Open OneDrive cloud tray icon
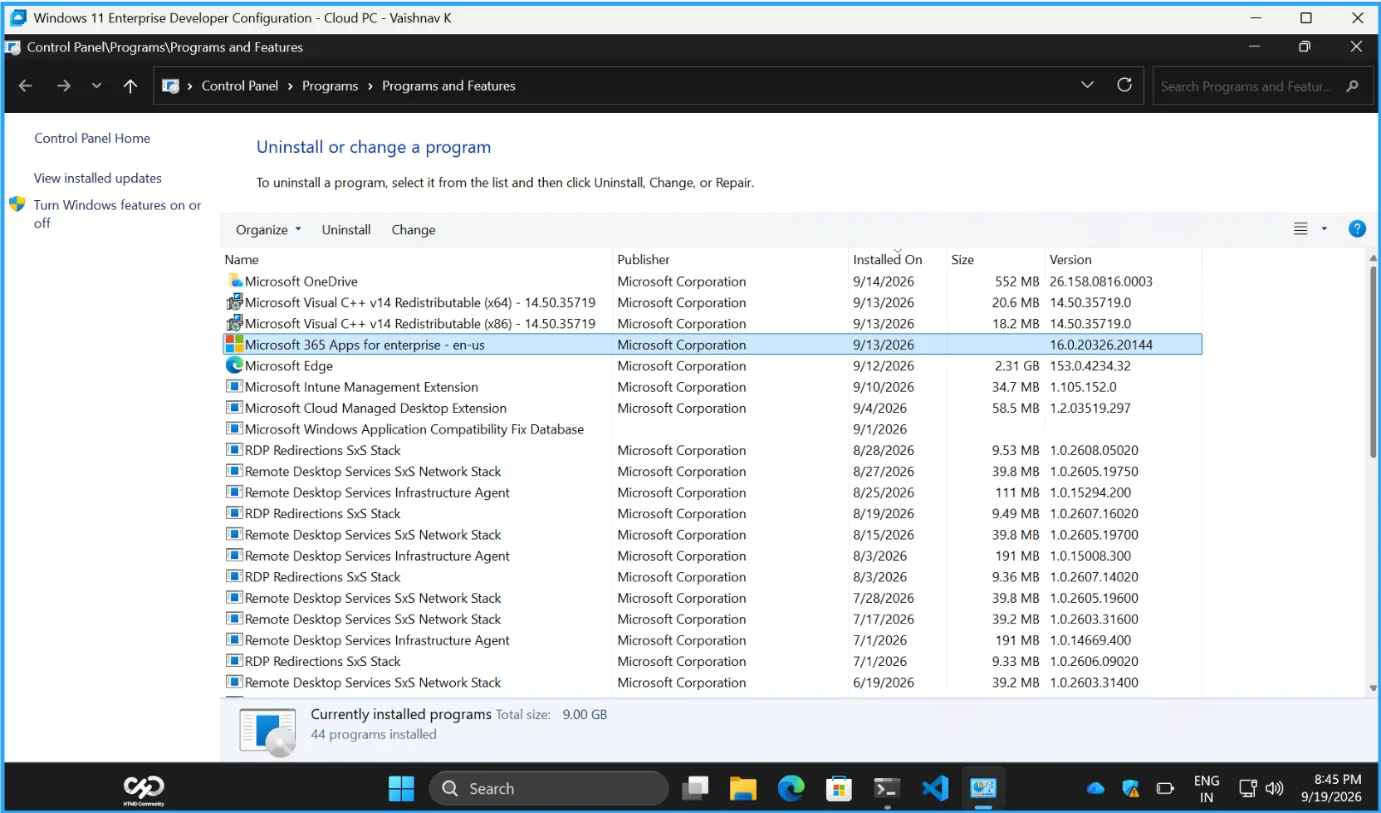Image resolution: width=1381 pixels, height=813 pixels. (1096, 788)
